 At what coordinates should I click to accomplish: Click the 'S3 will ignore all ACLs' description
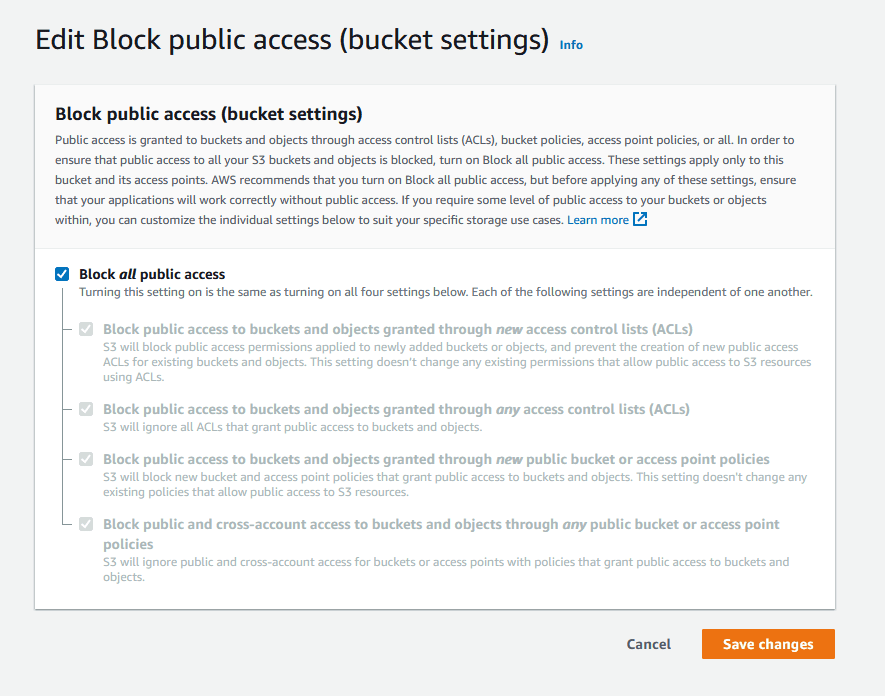[x=292, y=427]
